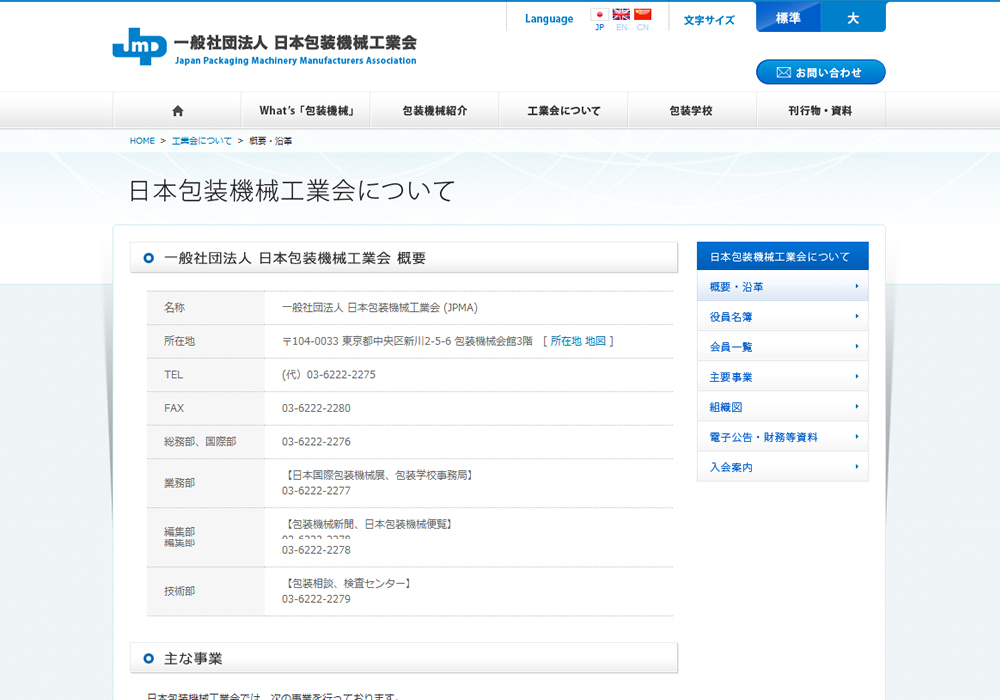1000x700 pixels.
Task: Click arrow beside 主要事業
Action: (x=857, y=376)
